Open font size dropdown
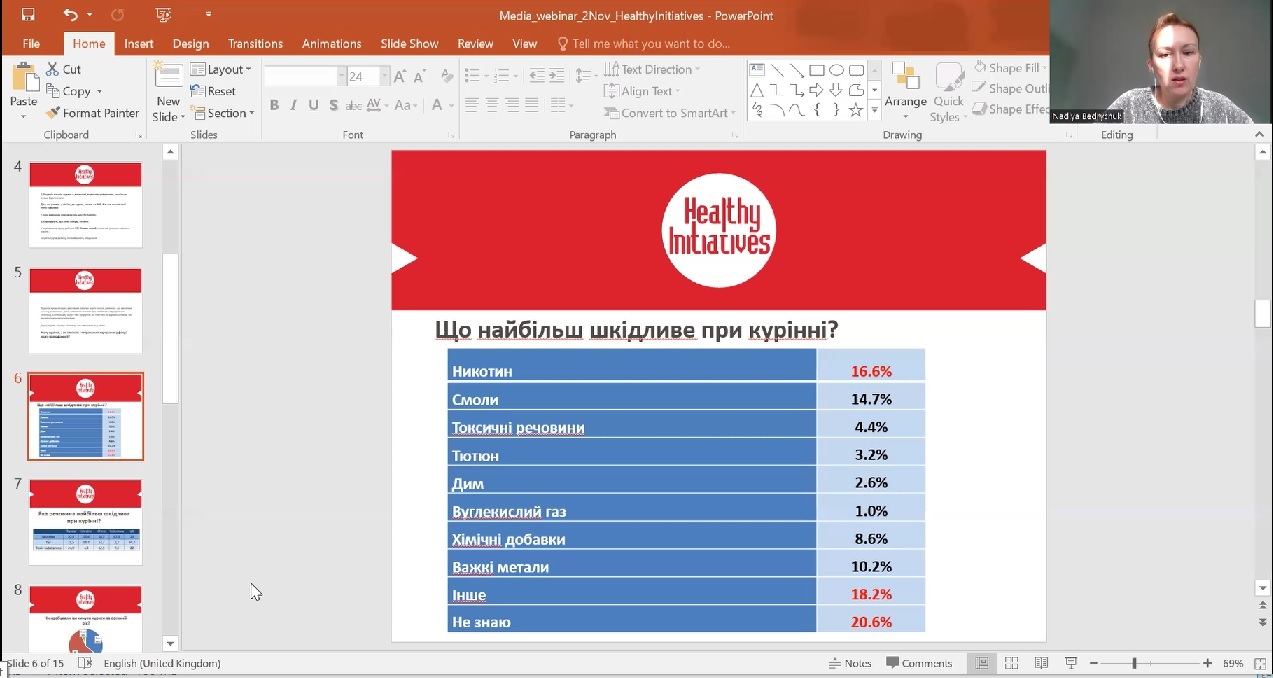The height and width of the screenshot is (678, 1273). pyautogui.click(x=382, y=77)
